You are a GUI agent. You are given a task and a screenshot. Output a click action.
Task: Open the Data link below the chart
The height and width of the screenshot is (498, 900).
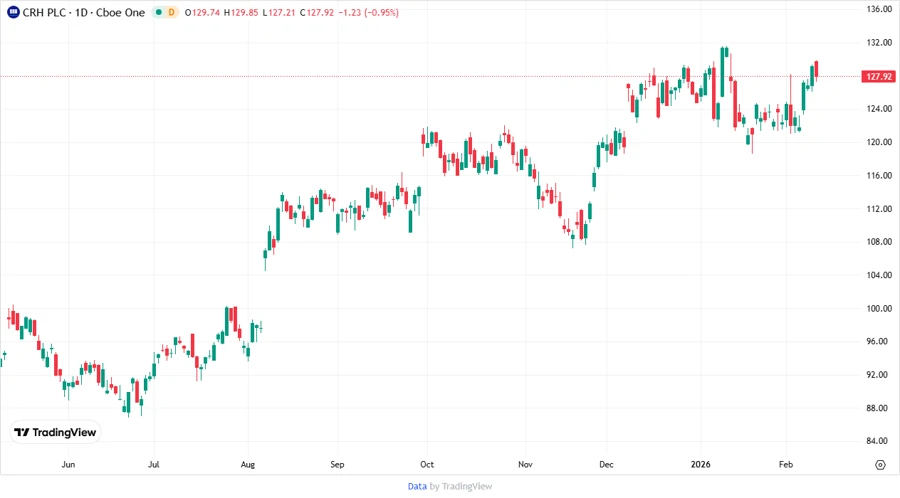[417, 486]
